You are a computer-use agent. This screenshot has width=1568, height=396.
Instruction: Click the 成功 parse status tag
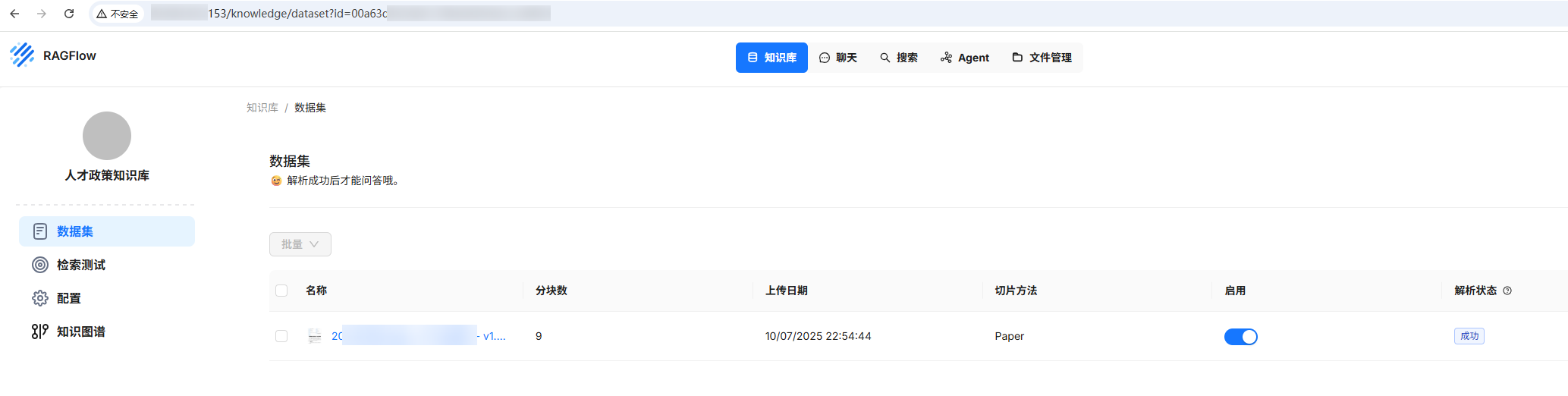[1469, 336]
